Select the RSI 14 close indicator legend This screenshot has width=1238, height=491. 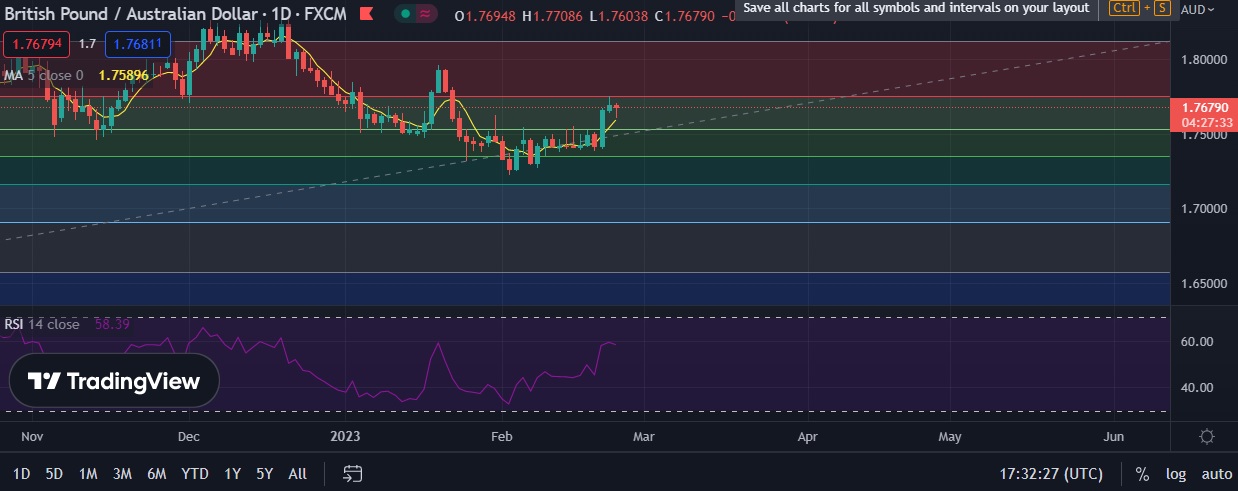[41, 324]
